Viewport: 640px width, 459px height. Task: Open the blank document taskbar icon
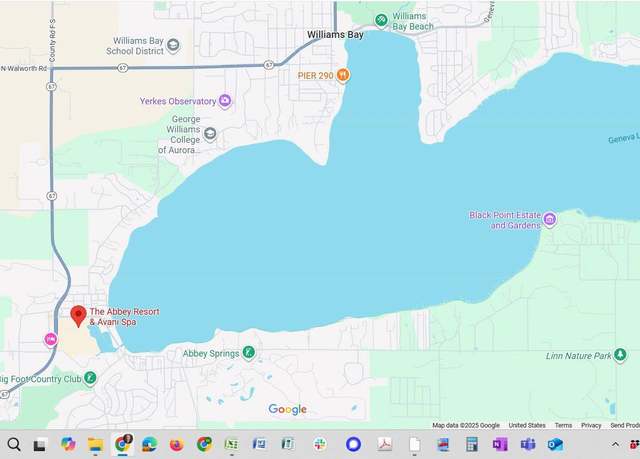tap(414, 444)
